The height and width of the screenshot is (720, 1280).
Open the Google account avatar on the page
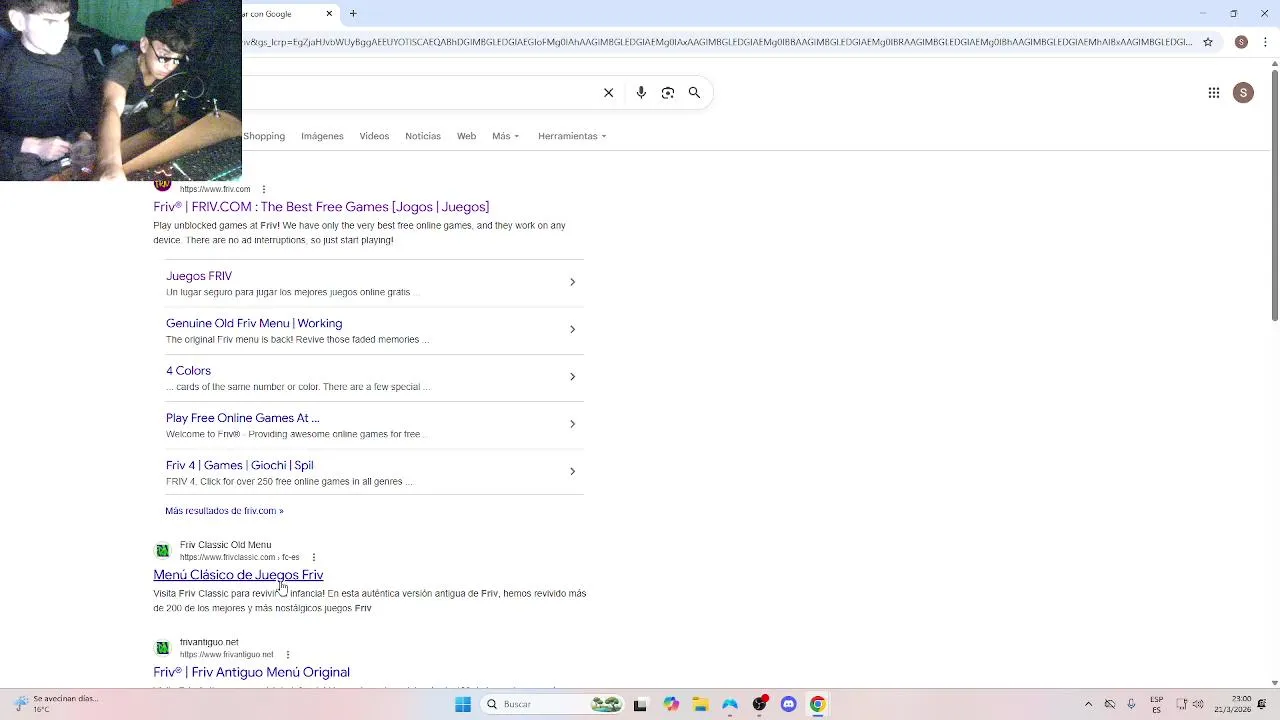[x=1243, y=93]
